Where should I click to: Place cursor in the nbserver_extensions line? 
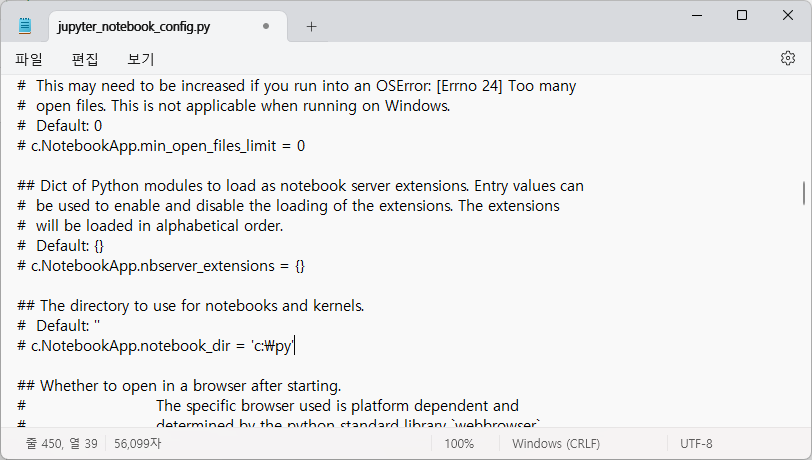tap(161, 266)
